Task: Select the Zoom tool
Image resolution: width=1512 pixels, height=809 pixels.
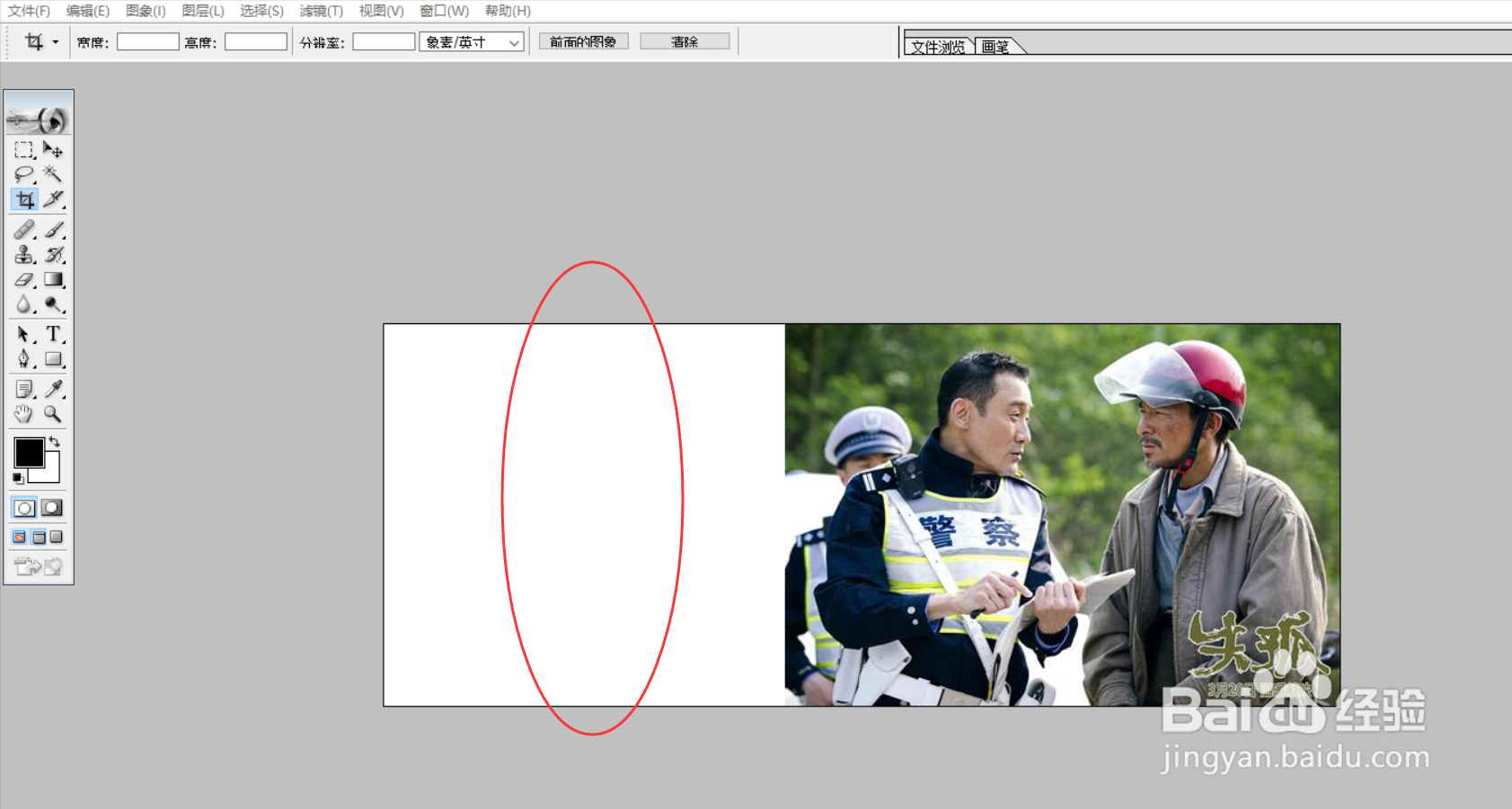Action: click(x=53, y=414)
